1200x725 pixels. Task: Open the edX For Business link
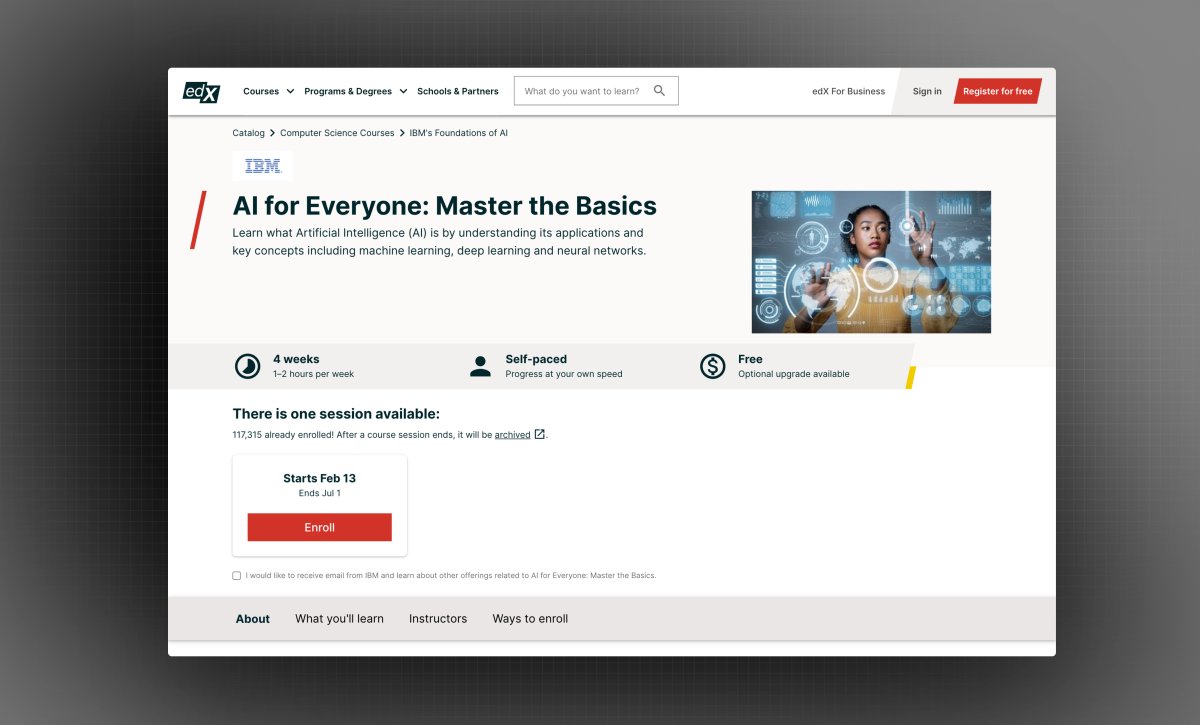pos(848,91)
